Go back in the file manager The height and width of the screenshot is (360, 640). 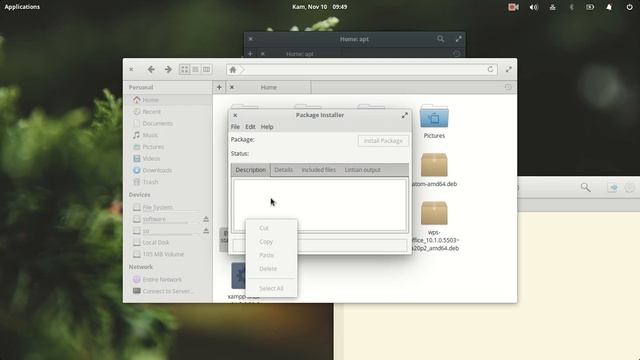(x=151, y=69)
